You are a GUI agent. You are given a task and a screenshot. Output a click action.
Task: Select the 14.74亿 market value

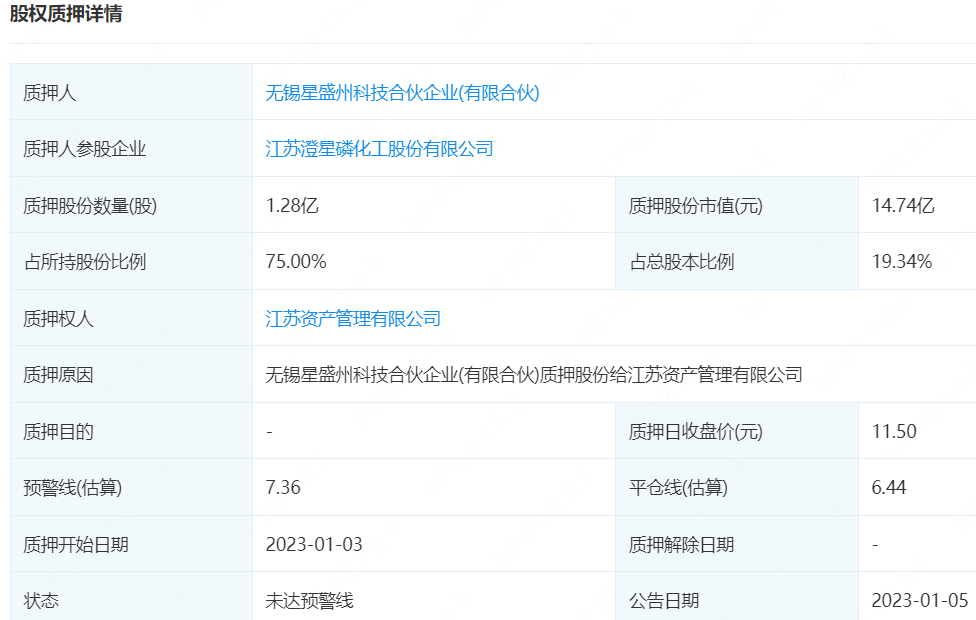(903, 205)
